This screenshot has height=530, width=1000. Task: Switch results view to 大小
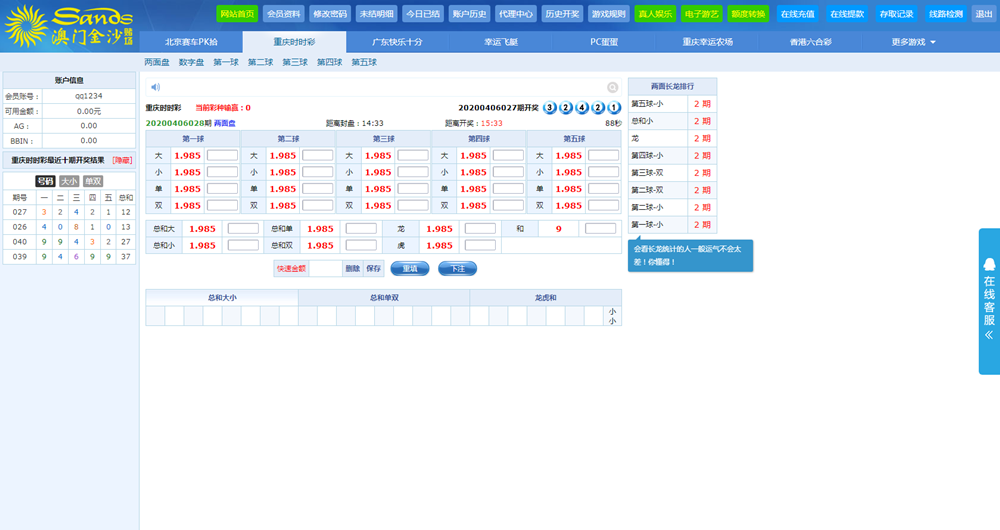tap(69, 181)
